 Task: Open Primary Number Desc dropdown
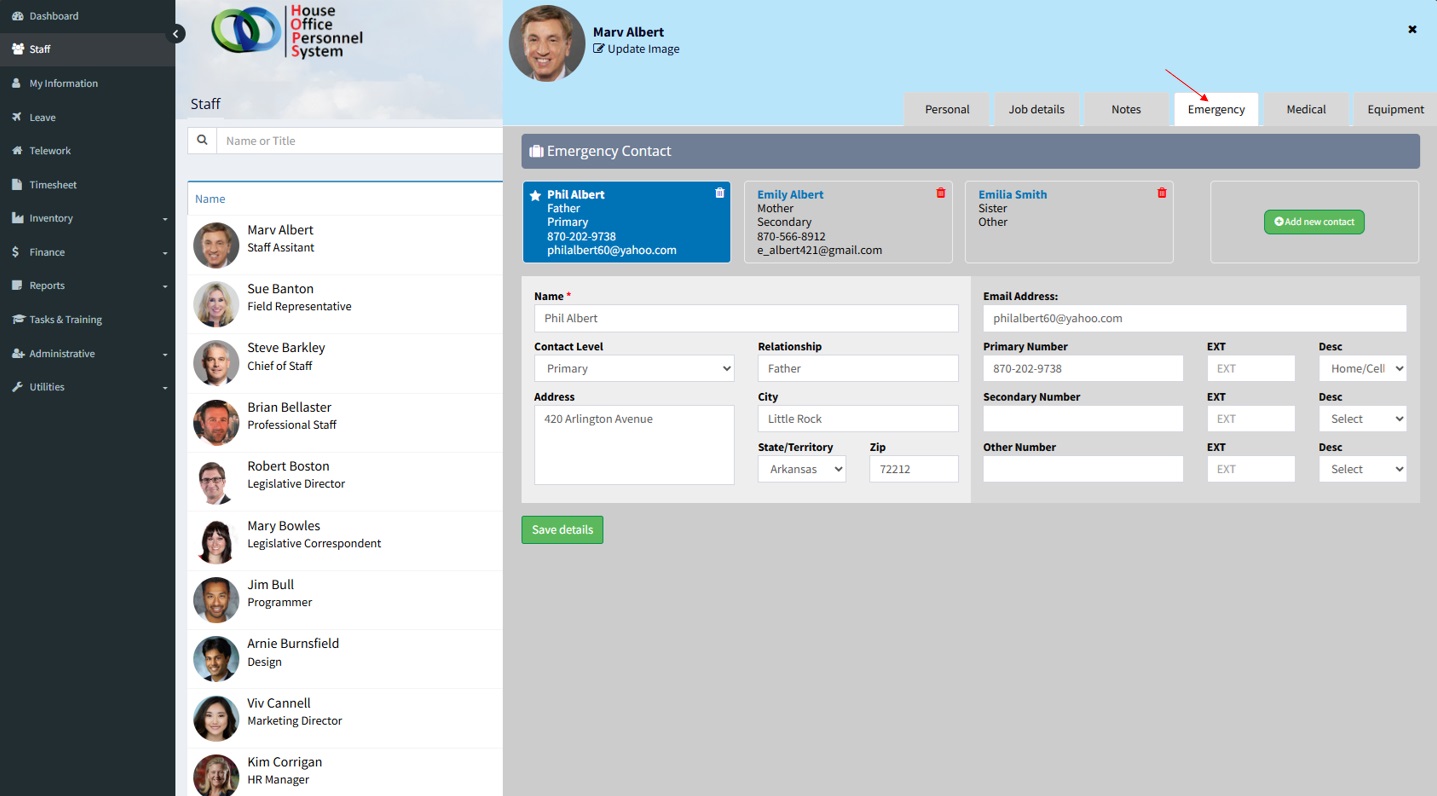pyautogui.click(x=1362, y=369)
